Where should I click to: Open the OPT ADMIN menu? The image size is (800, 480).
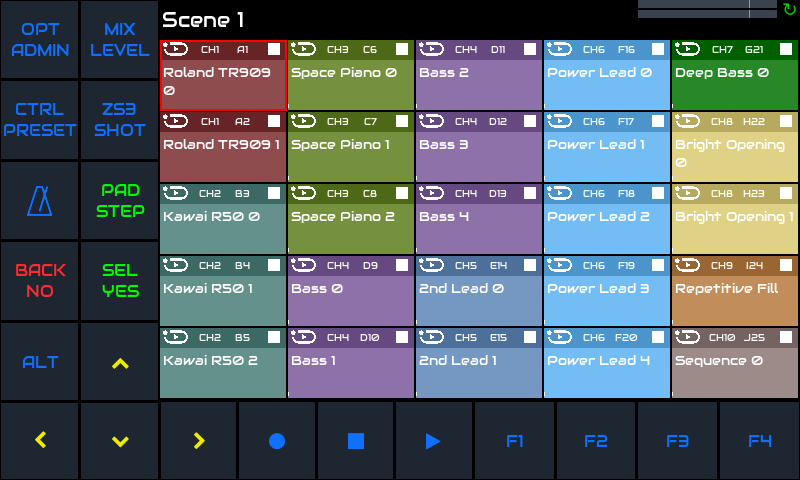40,40
